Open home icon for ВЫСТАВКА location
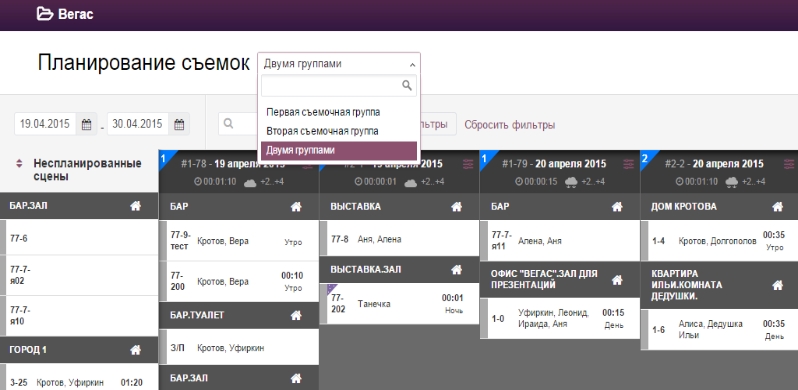 (x=457, y=207)
